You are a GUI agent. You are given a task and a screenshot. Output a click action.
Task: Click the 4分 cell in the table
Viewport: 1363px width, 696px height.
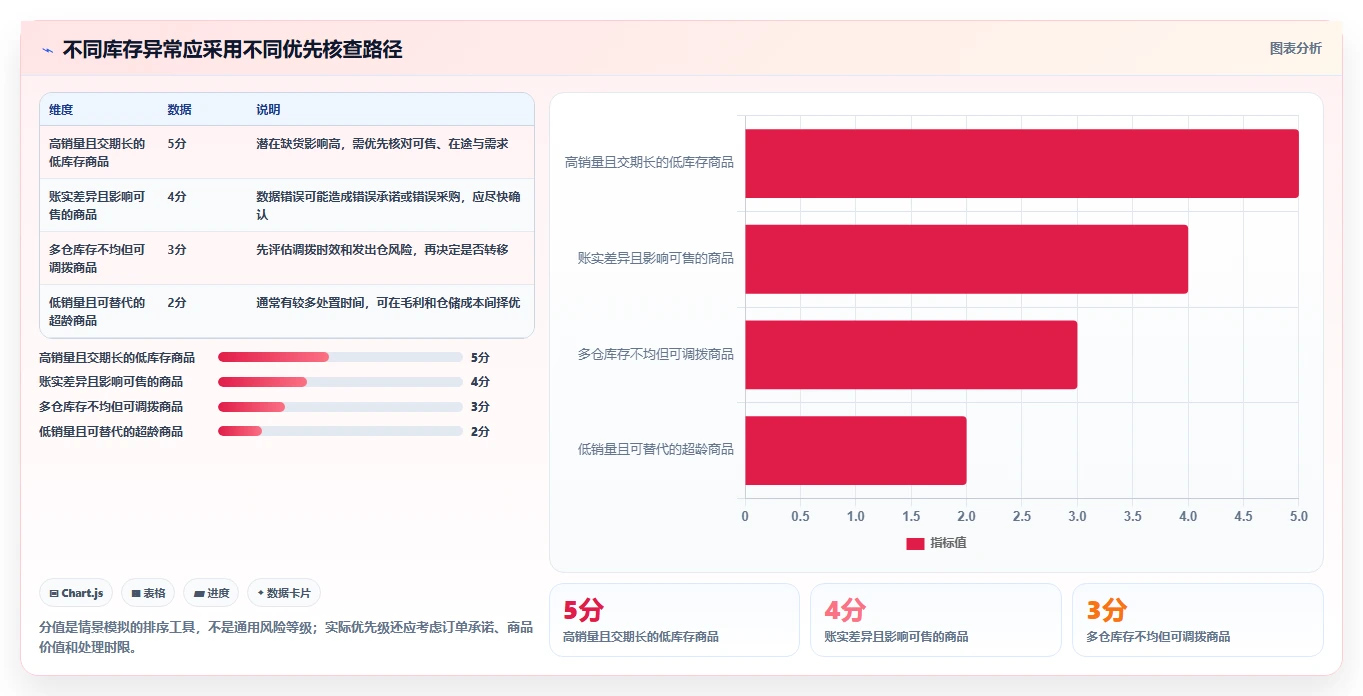[177, 197]
